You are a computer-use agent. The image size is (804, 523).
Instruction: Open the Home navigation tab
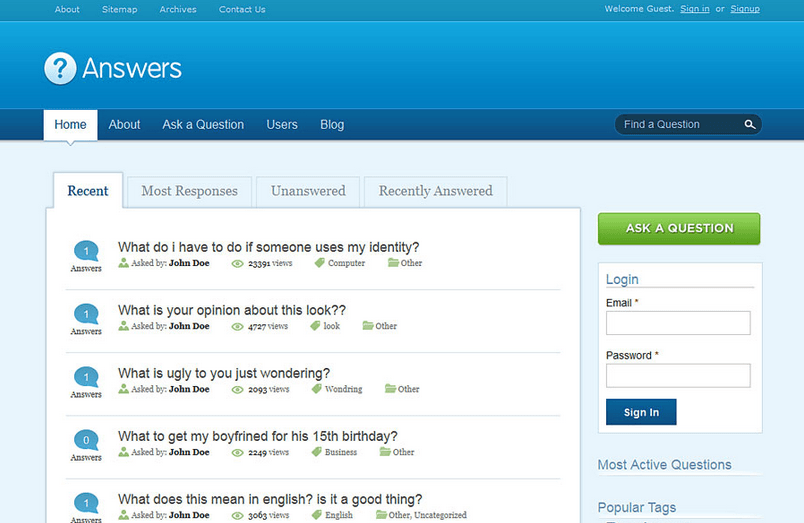tap(70, 125)
